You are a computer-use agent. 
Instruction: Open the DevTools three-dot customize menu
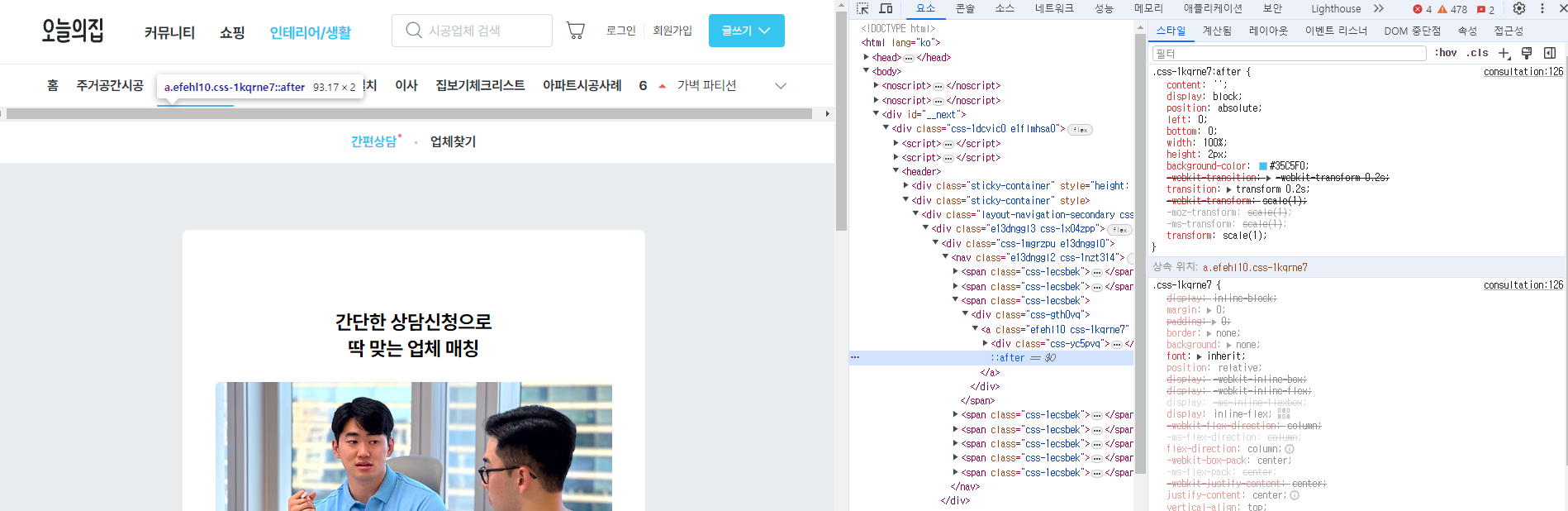1542,8
